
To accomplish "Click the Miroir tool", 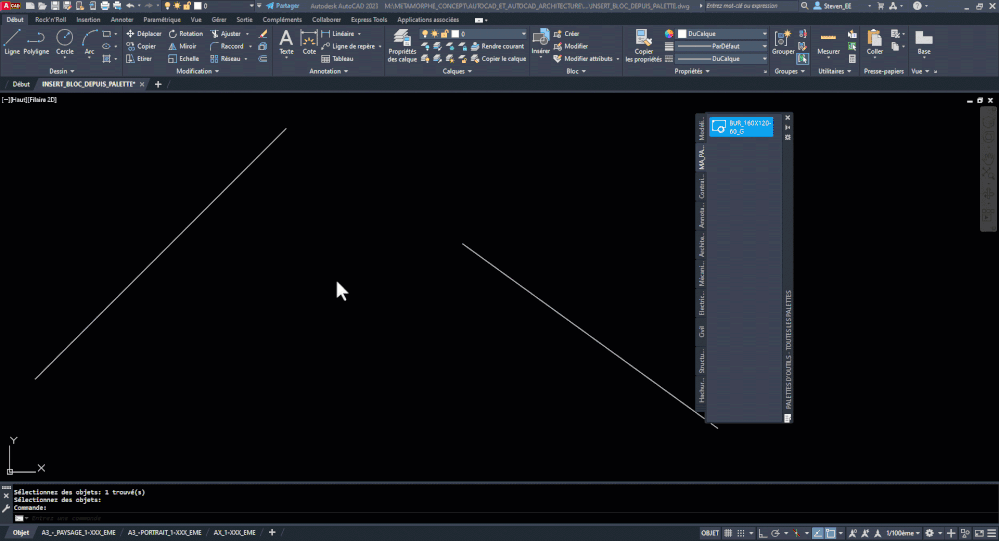I will (182, 47).
